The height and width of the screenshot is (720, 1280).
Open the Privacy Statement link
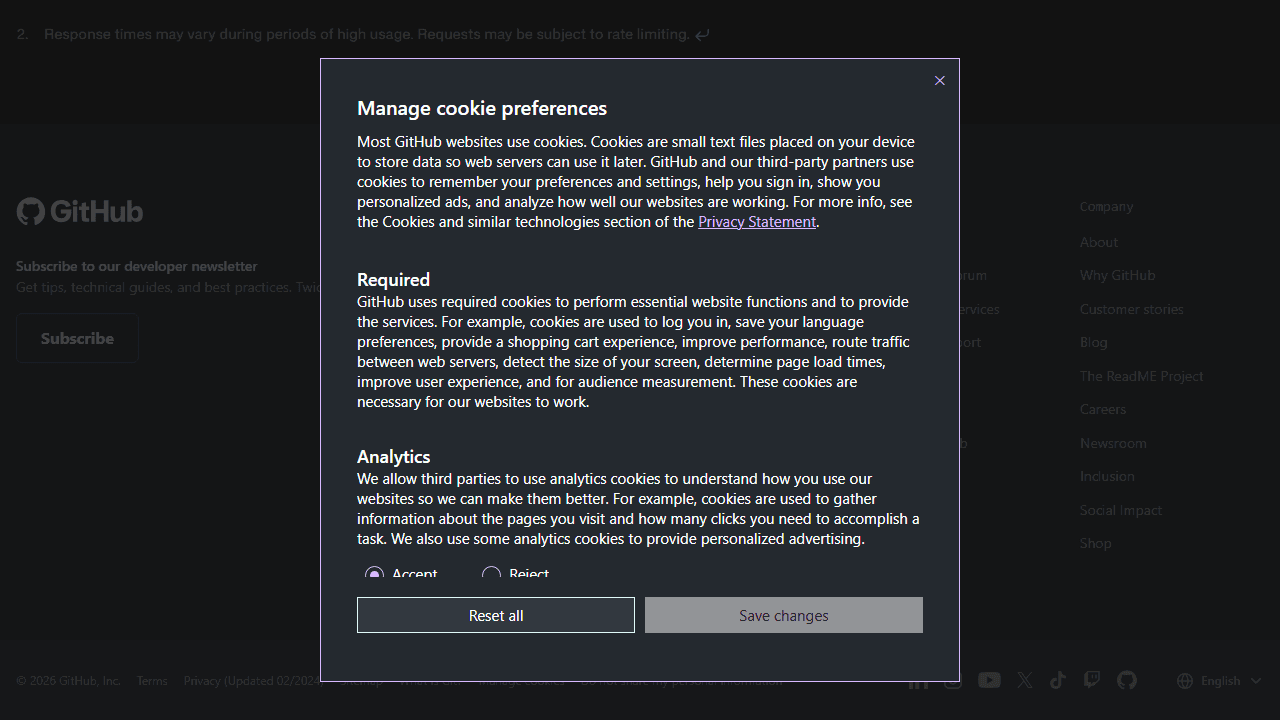point(757,222)
